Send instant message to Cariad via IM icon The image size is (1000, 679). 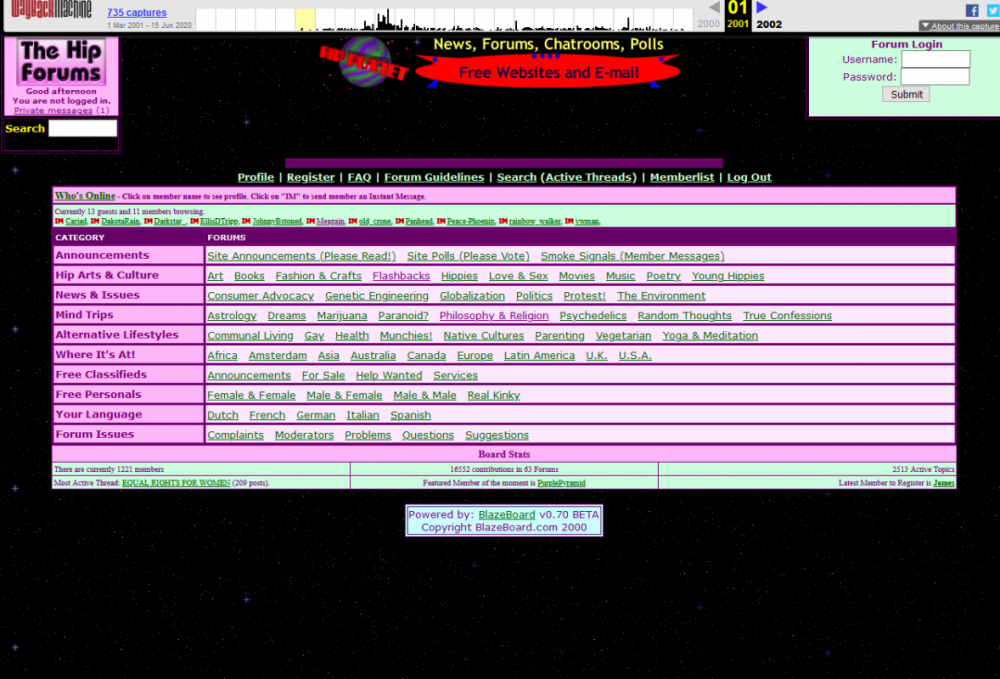pyautogui.click(x=59, y=221)
